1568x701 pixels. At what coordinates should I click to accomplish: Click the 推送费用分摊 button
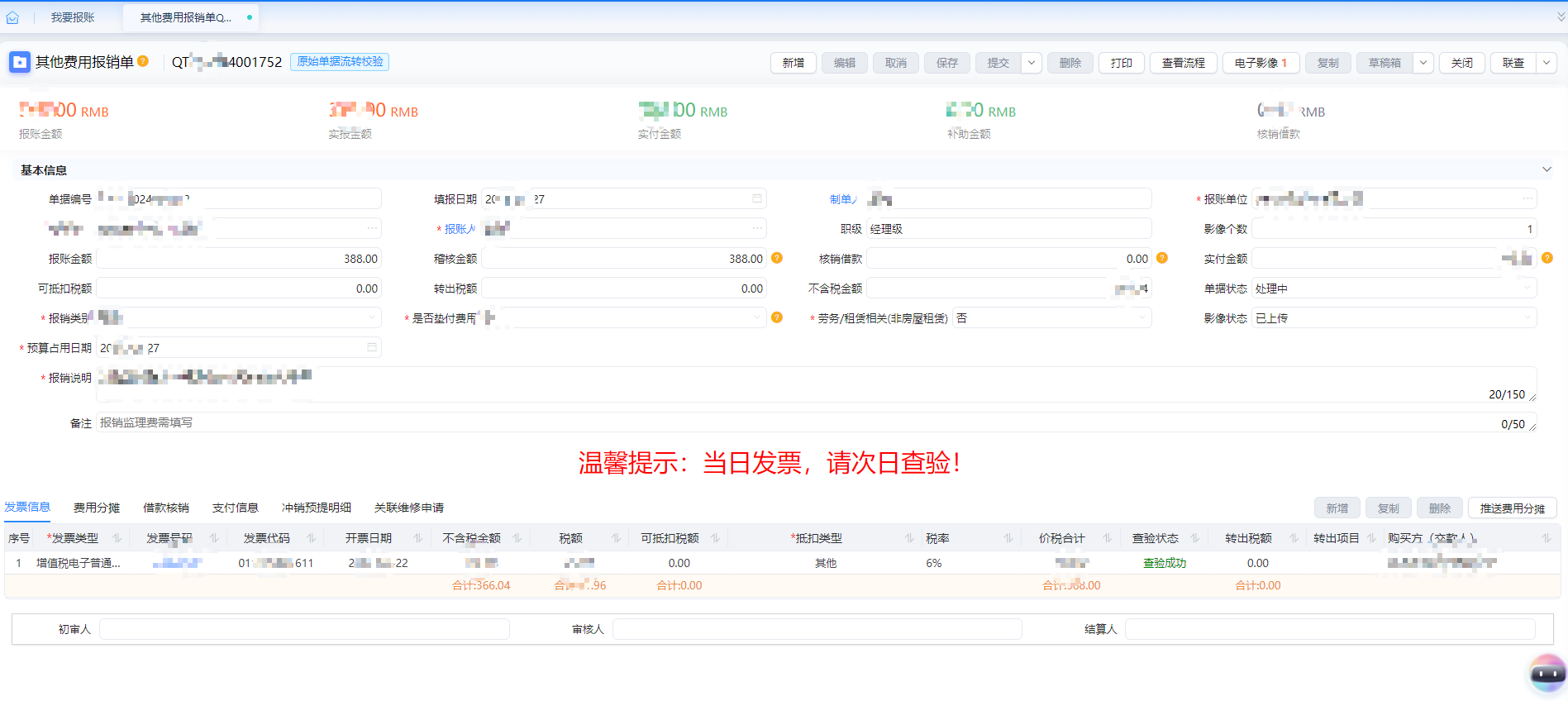pos(1513,508)
